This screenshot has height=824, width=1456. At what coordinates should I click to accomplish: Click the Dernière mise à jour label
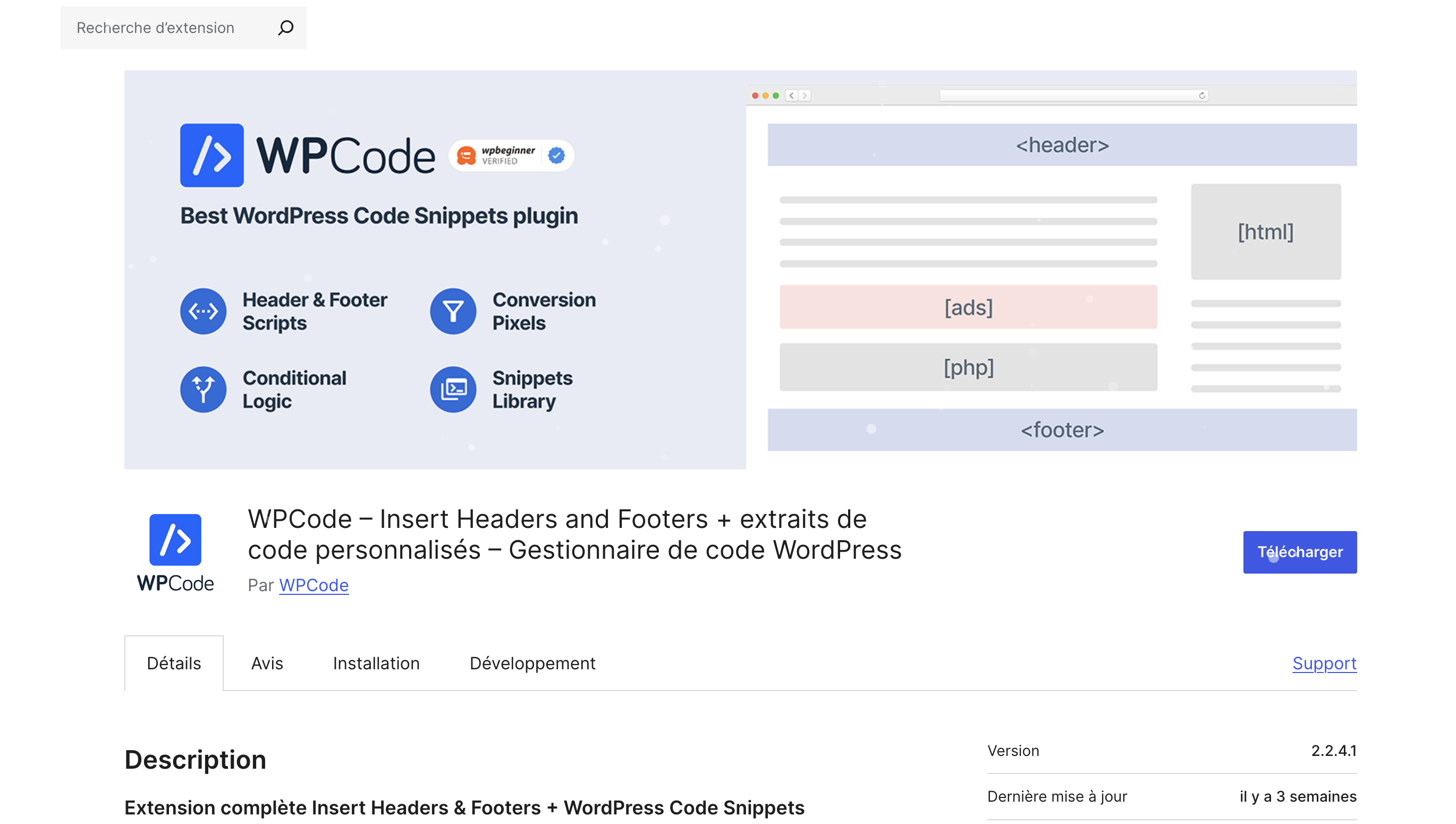1057,796
